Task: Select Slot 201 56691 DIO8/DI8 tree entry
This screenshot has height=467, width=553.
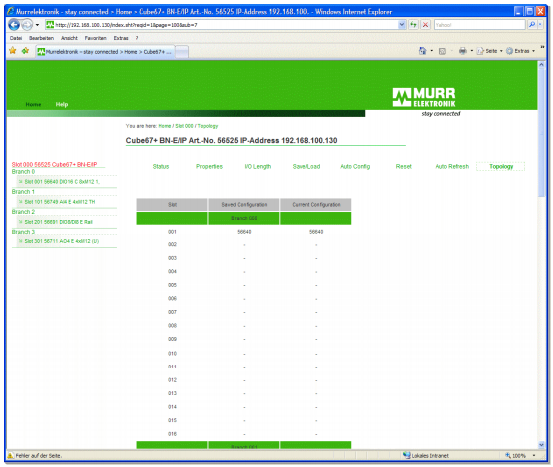Action: coord(59,222)
